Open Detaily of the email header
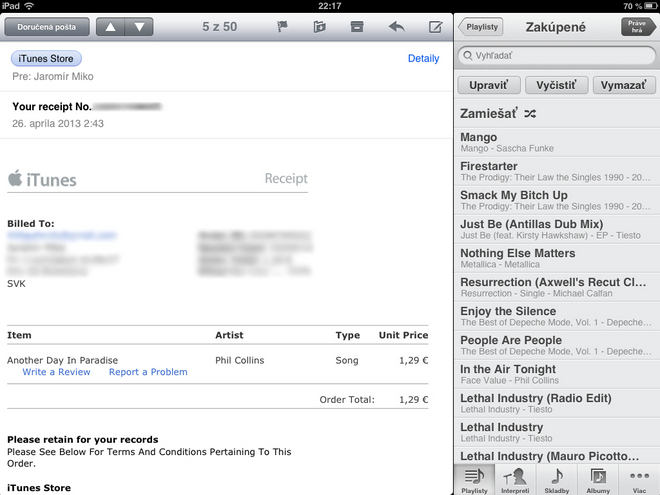660x495 pixels. point(423,59)
